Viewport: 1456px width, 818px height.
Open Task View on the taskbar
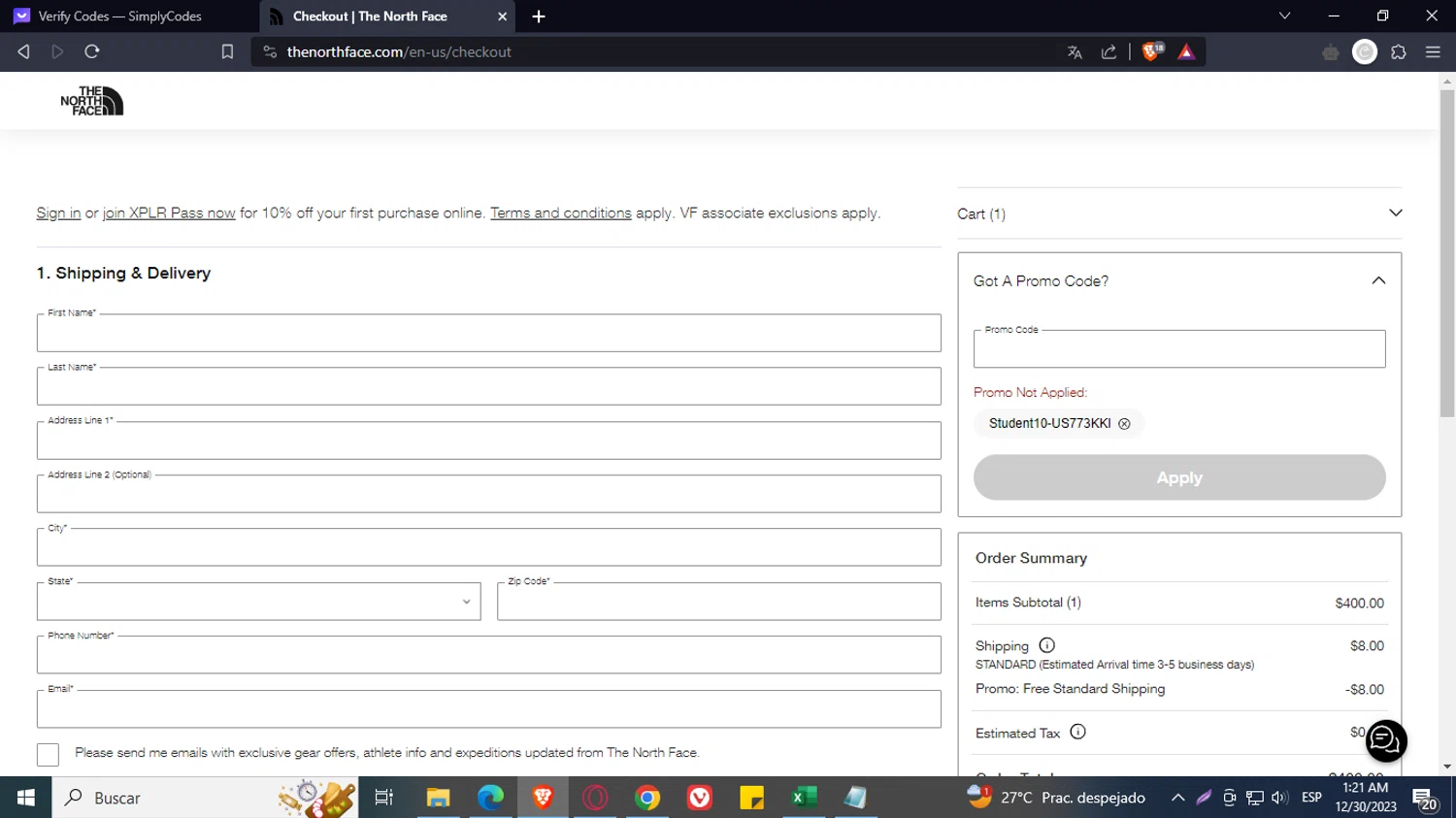click(x=384, y=798)
